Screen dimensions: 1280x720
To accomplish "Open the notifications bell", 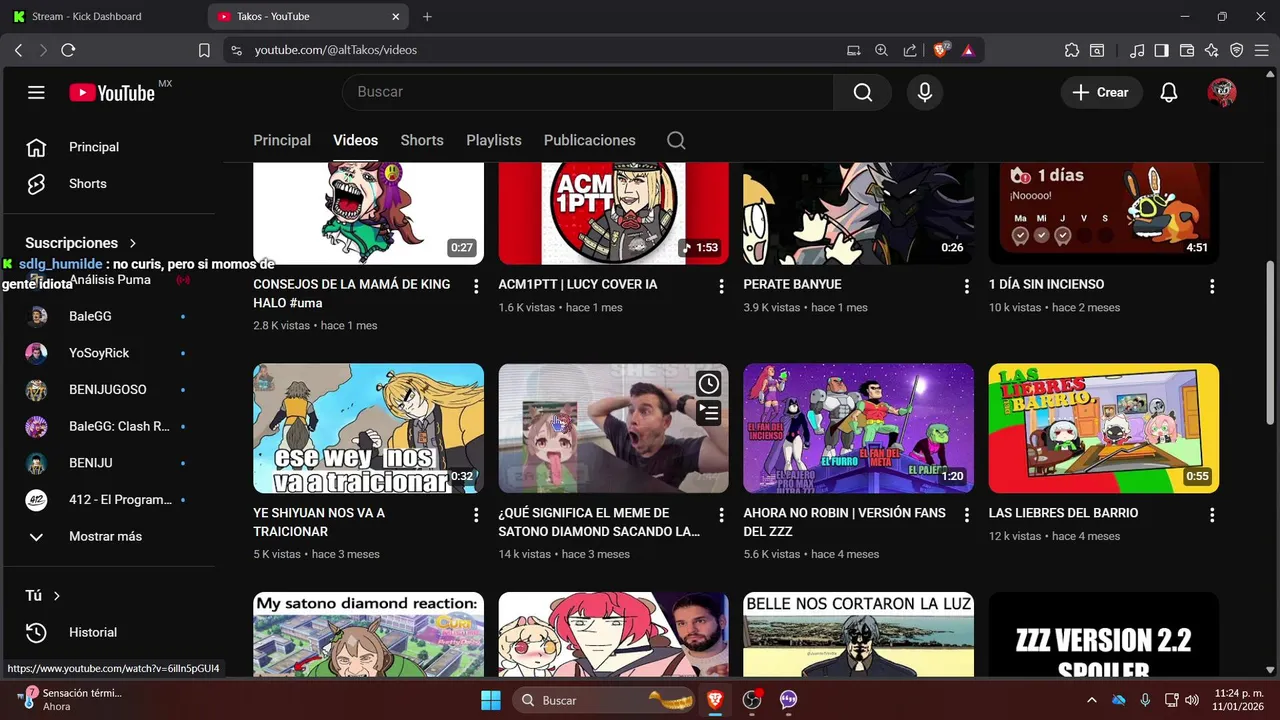I will click(1168, 92).
